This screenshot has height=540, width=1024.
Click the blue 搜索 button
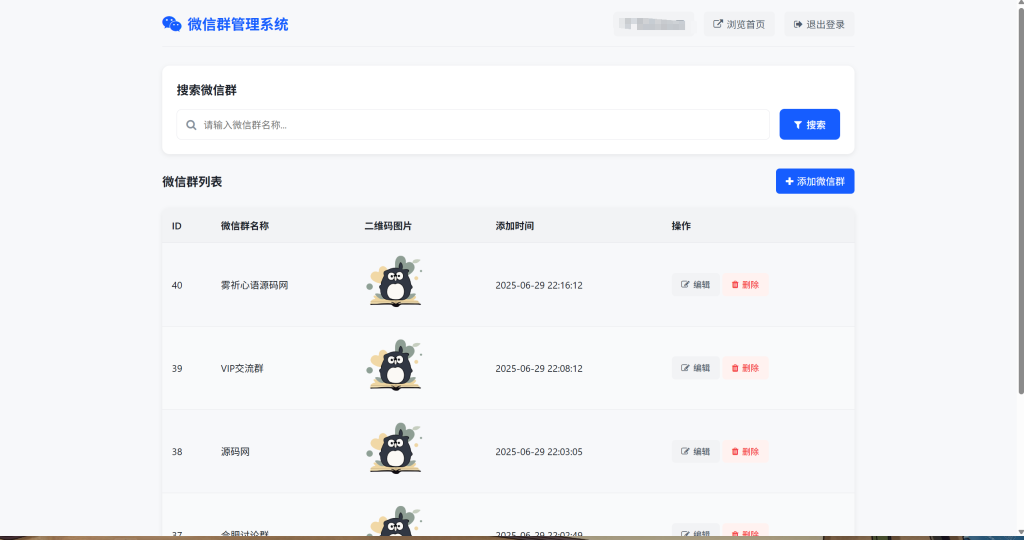809,125
